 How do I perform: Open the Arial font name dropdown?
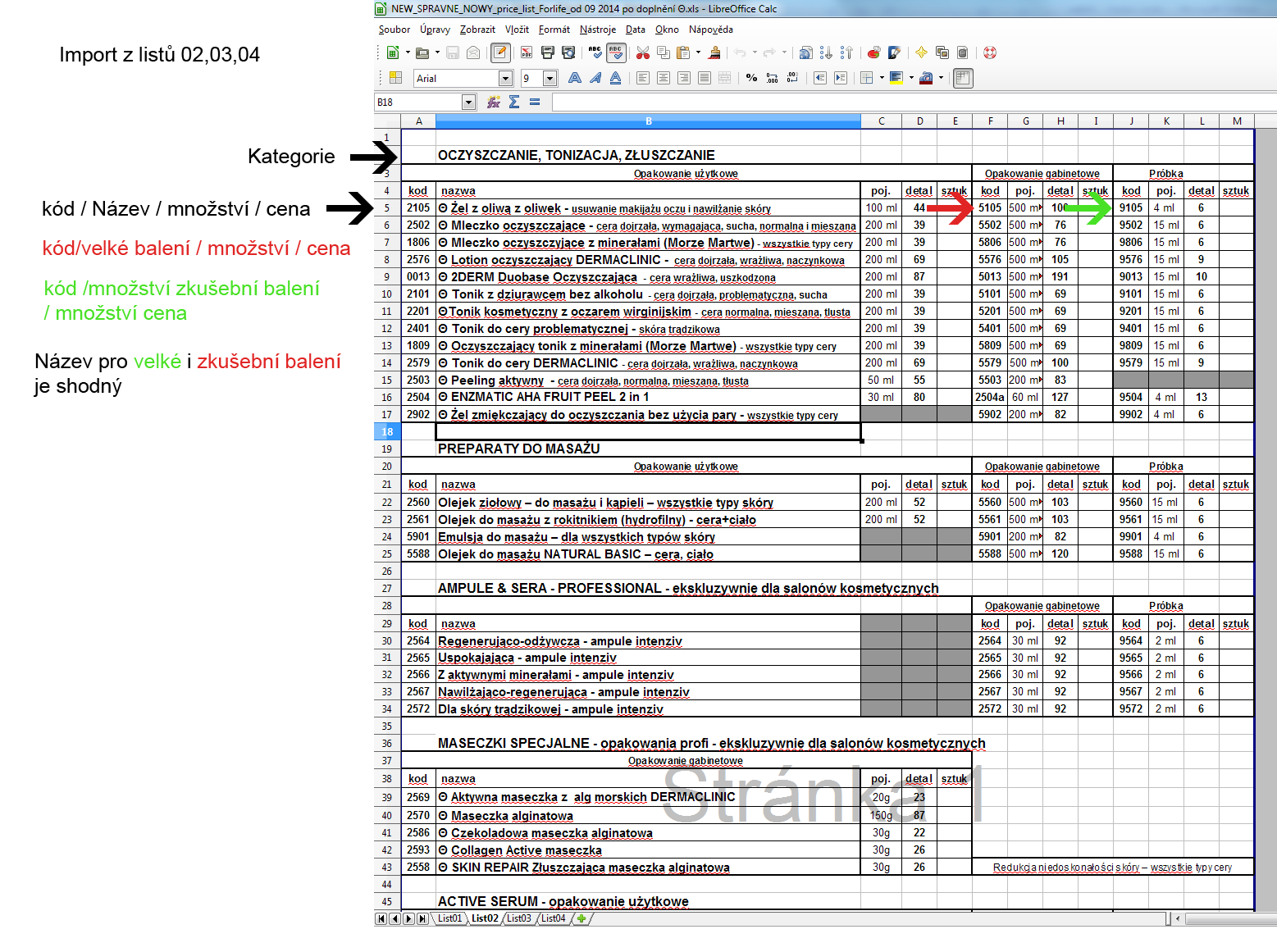pyautogui.click(x=506, y=78)
